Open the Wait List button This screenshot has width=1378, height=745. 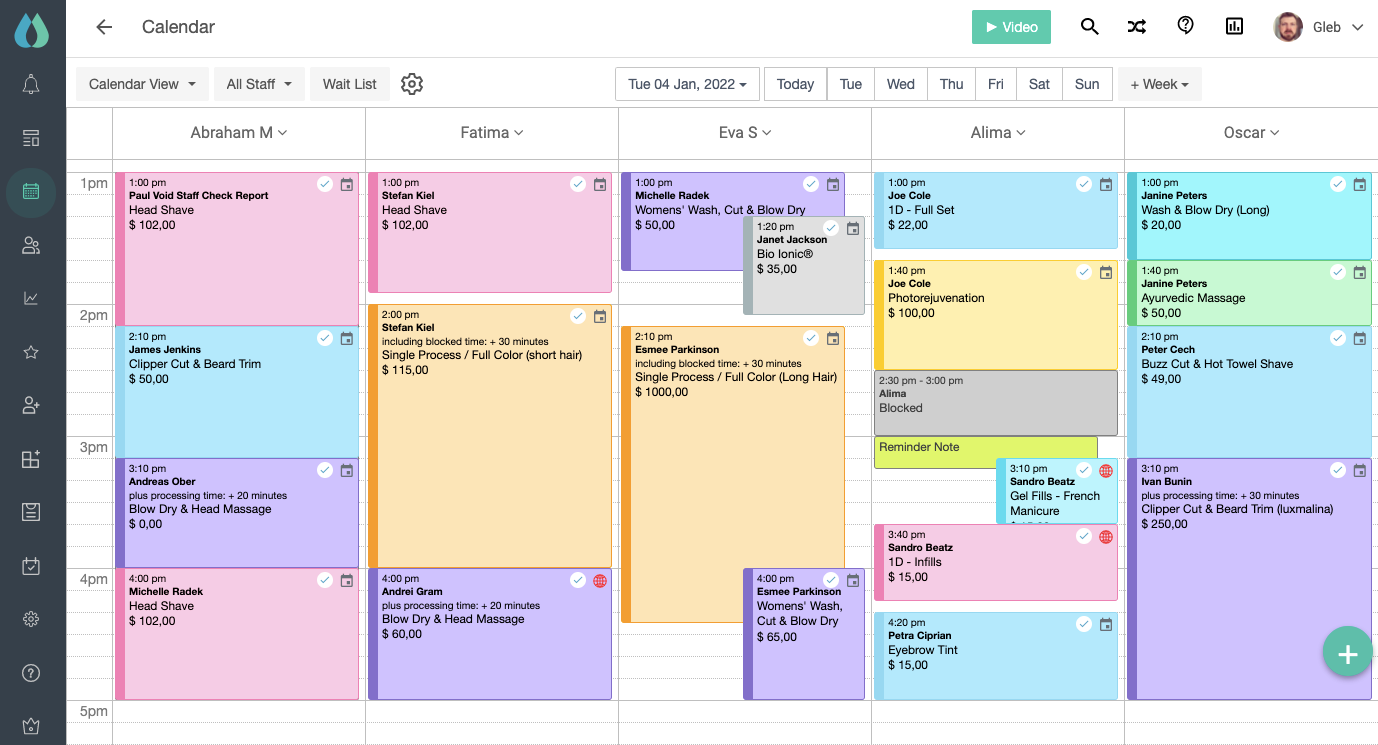point(349,84)
